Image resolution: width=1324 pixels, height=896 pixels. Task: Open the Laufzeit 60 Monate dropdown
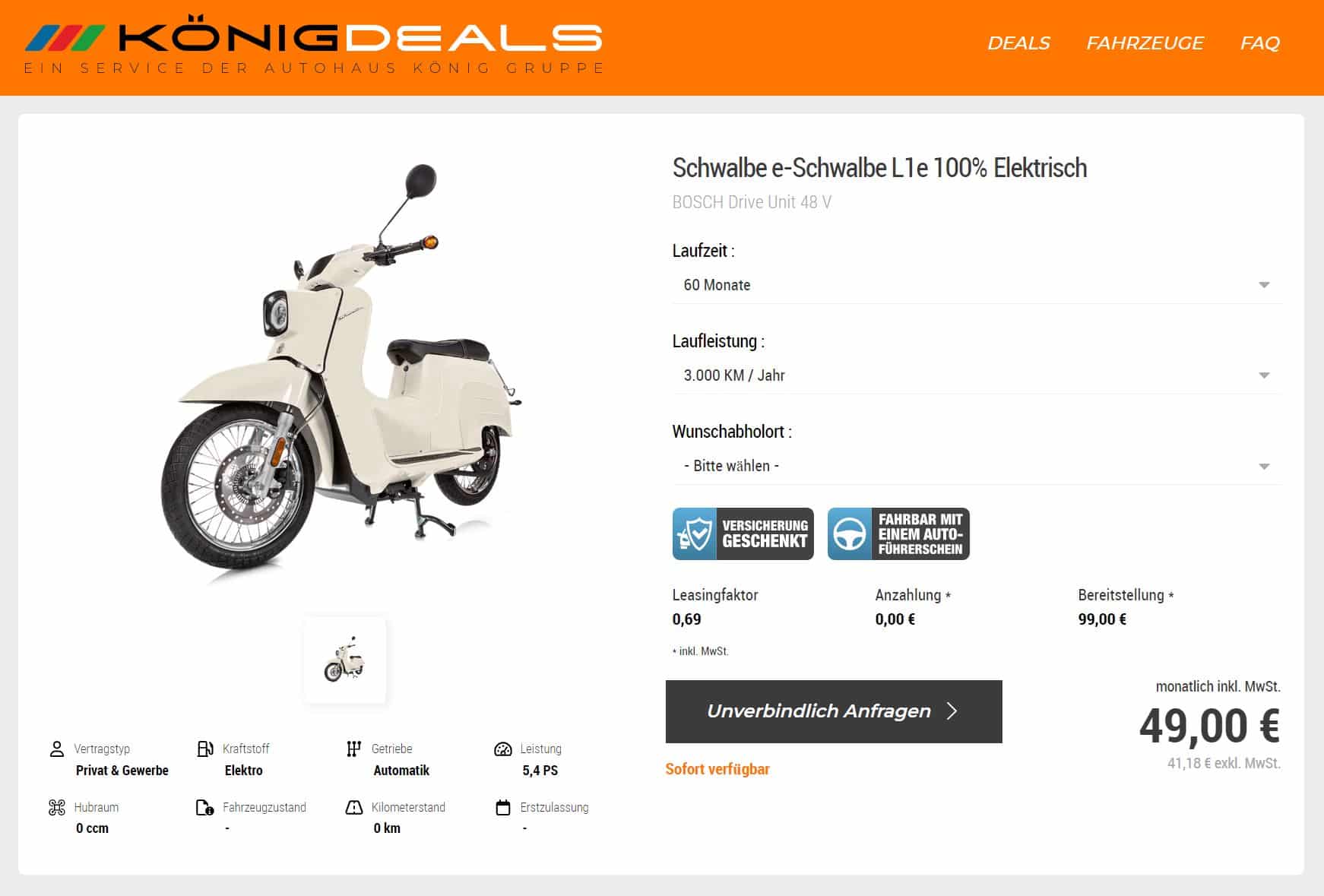click(977, 285)
